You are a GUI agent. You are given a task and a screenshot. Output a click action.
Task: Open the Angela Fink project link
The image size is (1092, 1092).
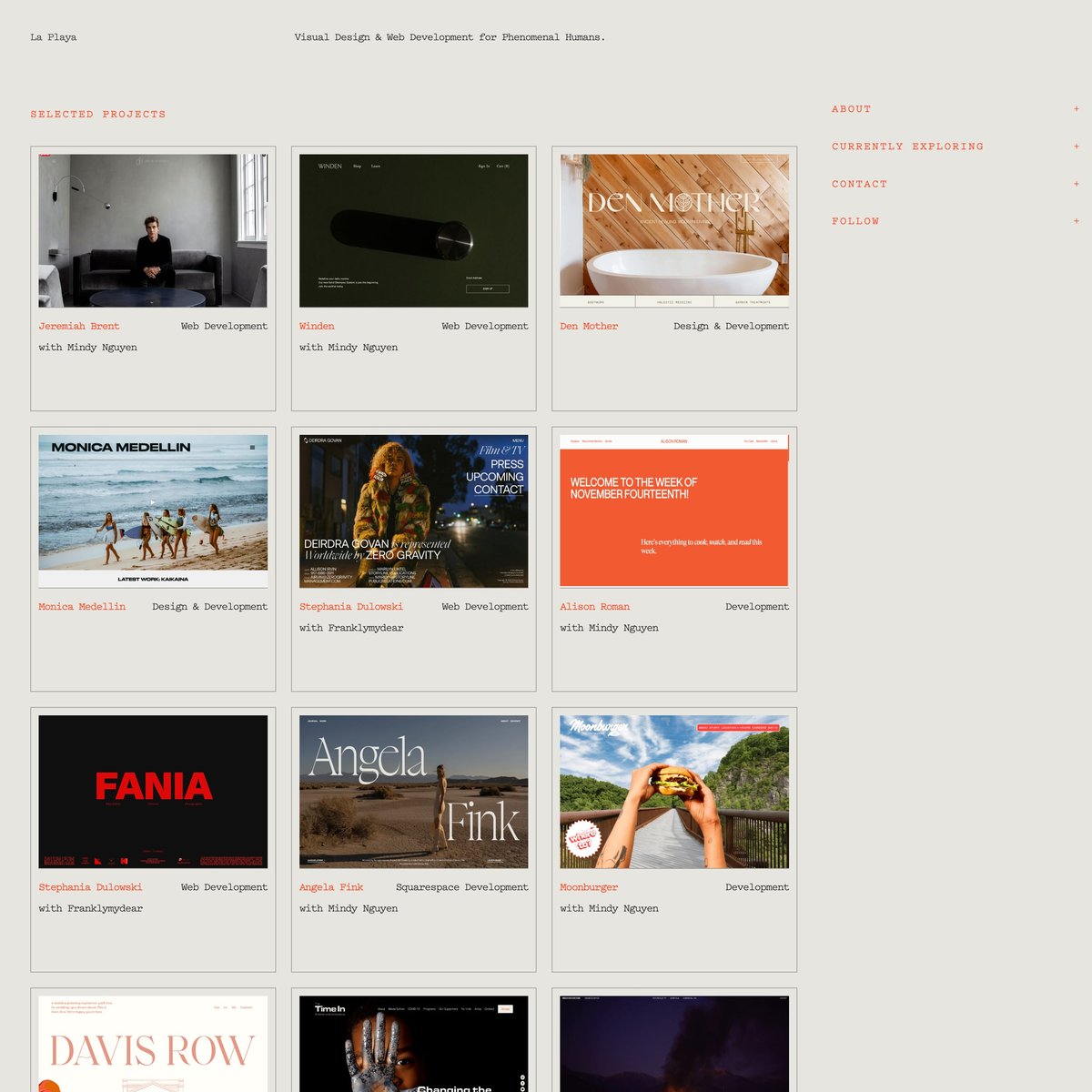tap(331, 887)
